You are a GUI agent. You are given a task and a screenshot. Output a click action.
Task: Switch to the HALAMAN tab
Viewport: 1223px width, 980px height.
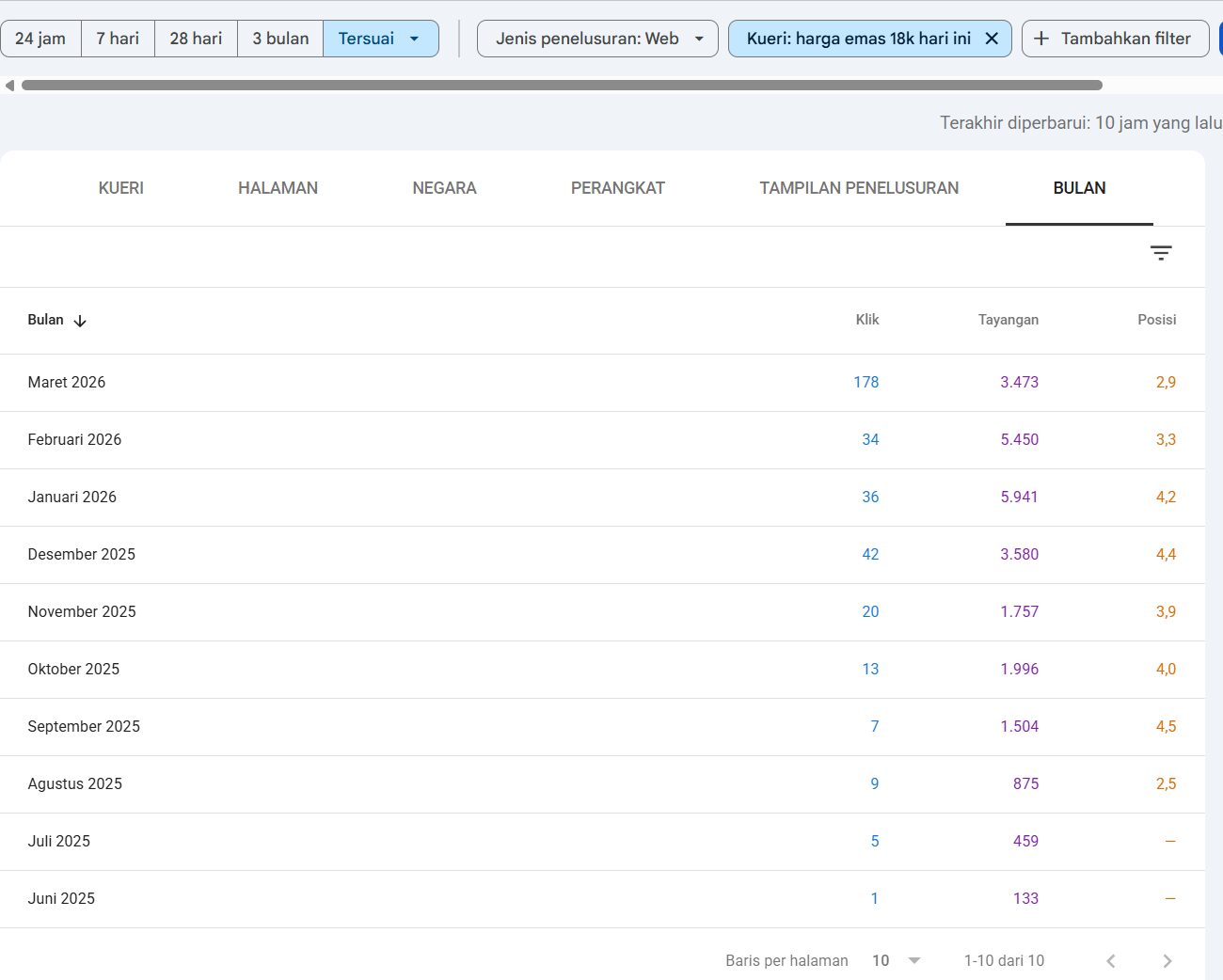(x=278, y=188)
